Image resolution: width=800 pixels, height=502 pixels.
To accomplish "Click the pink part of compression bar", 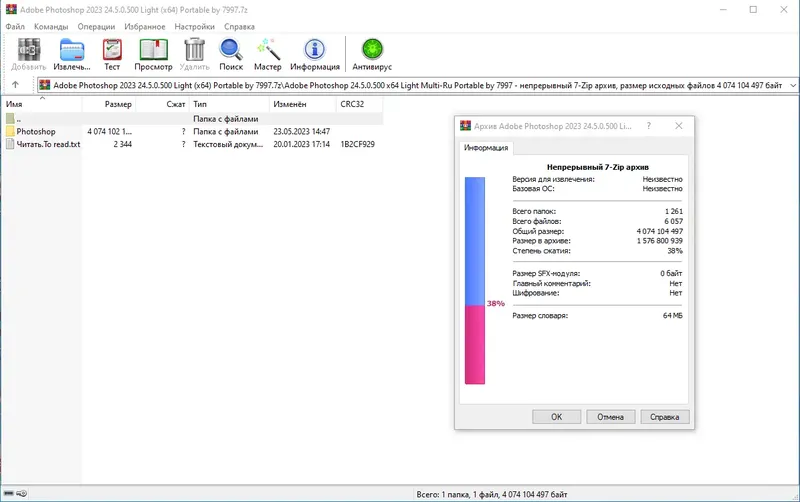I will 474,344.
